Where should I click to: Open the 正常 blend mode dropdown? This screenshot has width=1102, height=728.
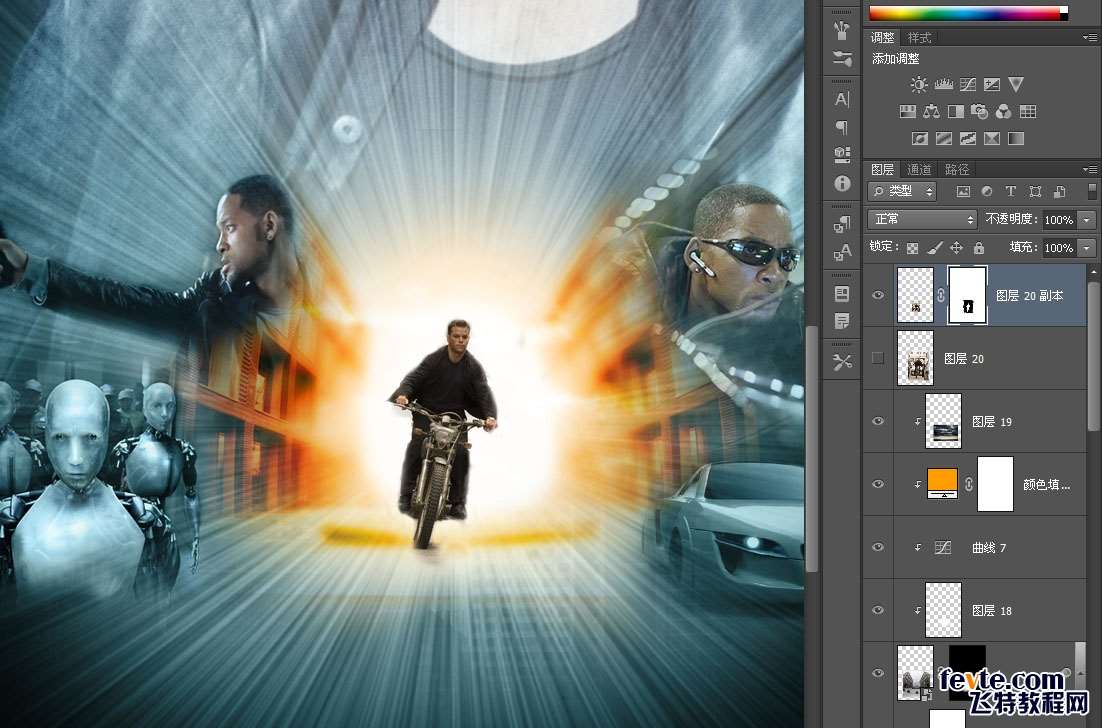(922, 219)
